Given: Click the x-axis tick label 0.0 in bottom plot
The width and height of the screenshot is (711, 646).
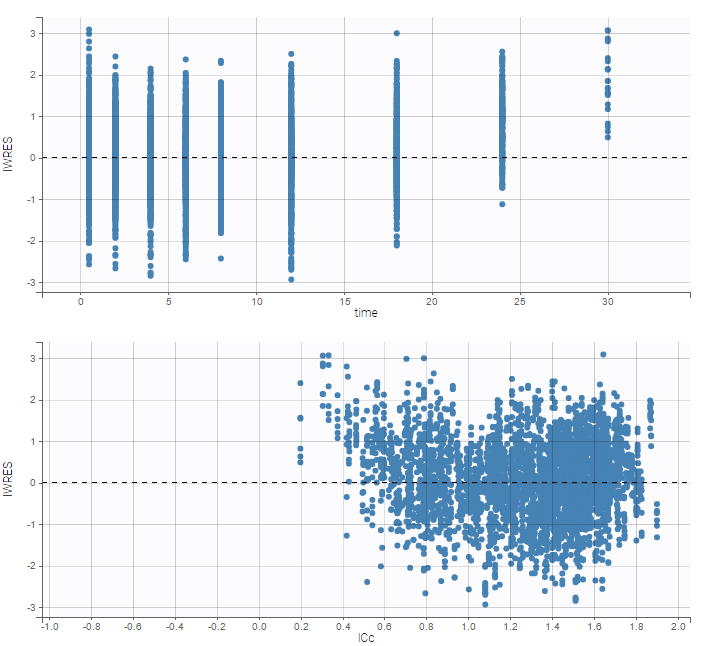Looking at the screenshot, I should tap(259, 626).
